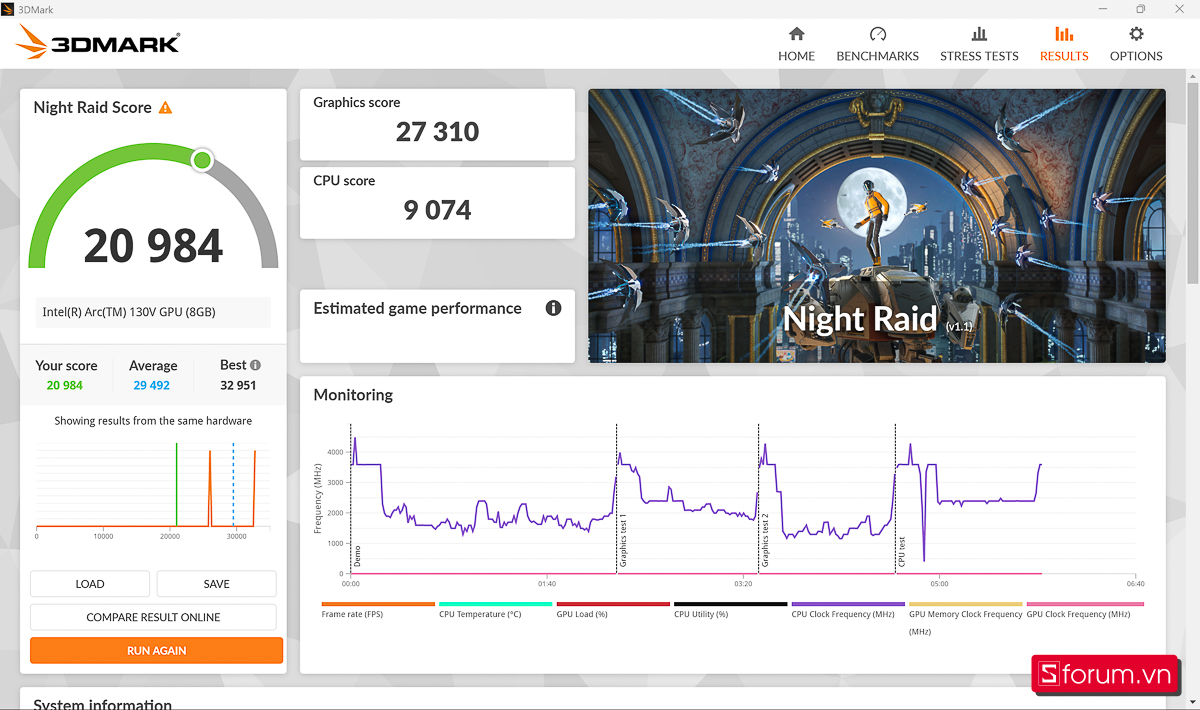
Task: Click the Best score 32 951
Action: click(238, 385)
